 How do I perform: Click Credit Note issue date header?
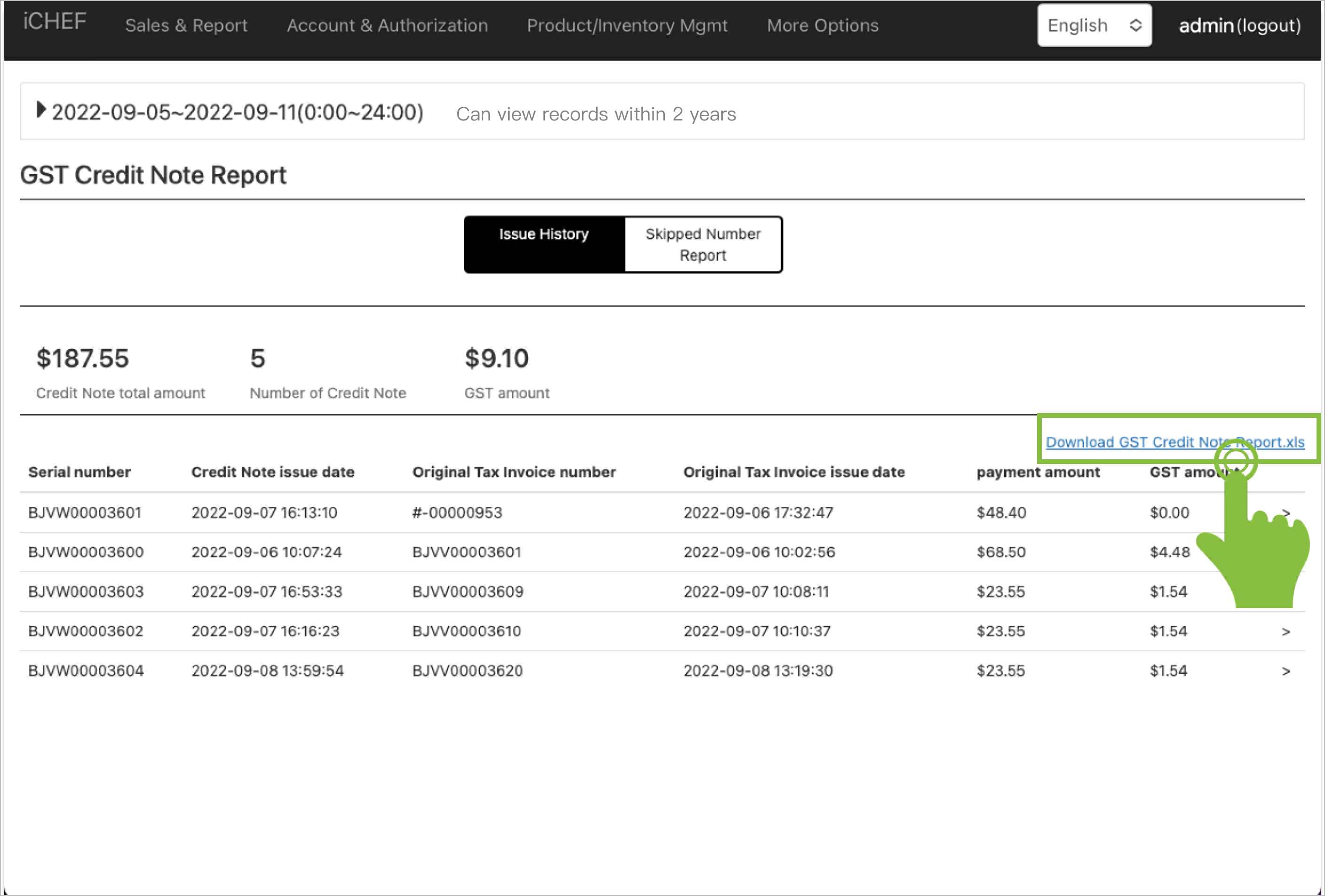click(272, 472)
